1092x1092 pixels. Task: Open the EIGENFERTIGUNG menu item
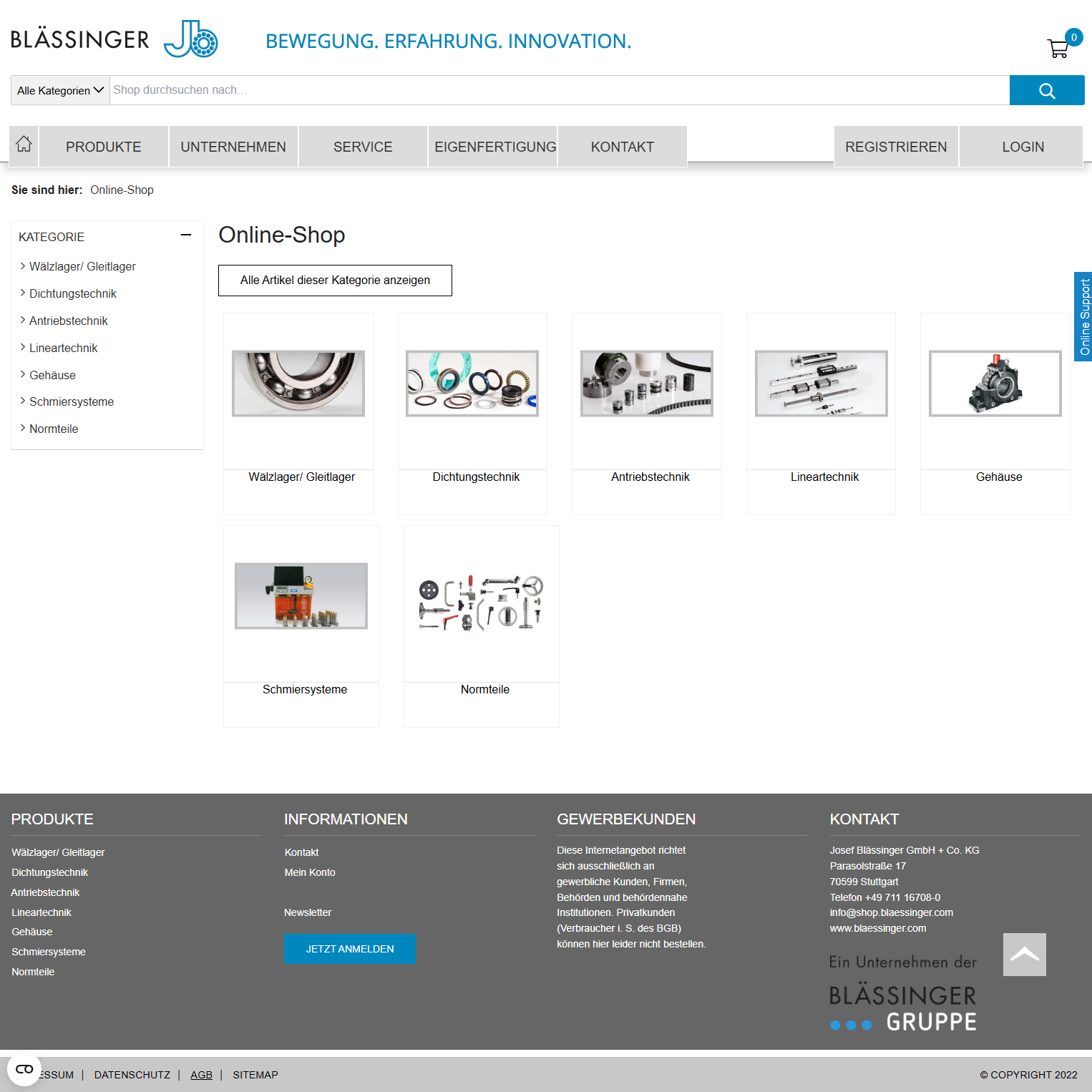tap(494, 147)
